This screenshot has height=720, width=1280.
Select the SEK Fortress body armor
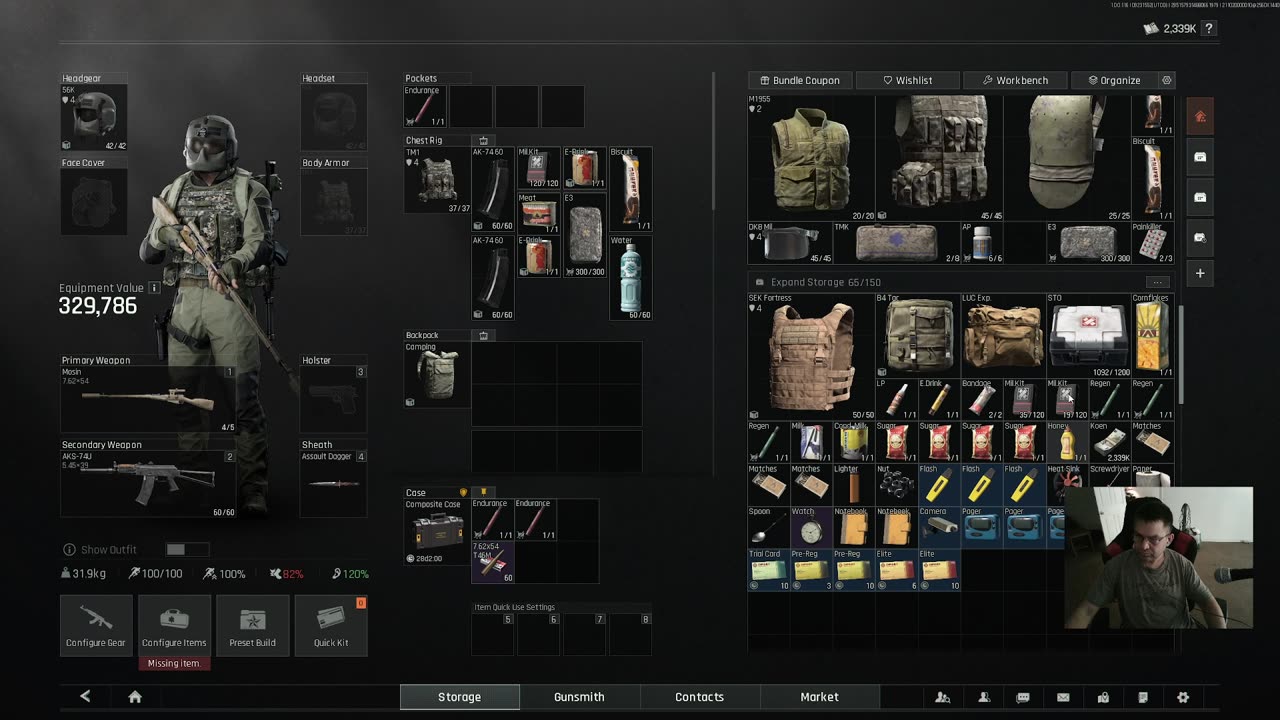811,356
